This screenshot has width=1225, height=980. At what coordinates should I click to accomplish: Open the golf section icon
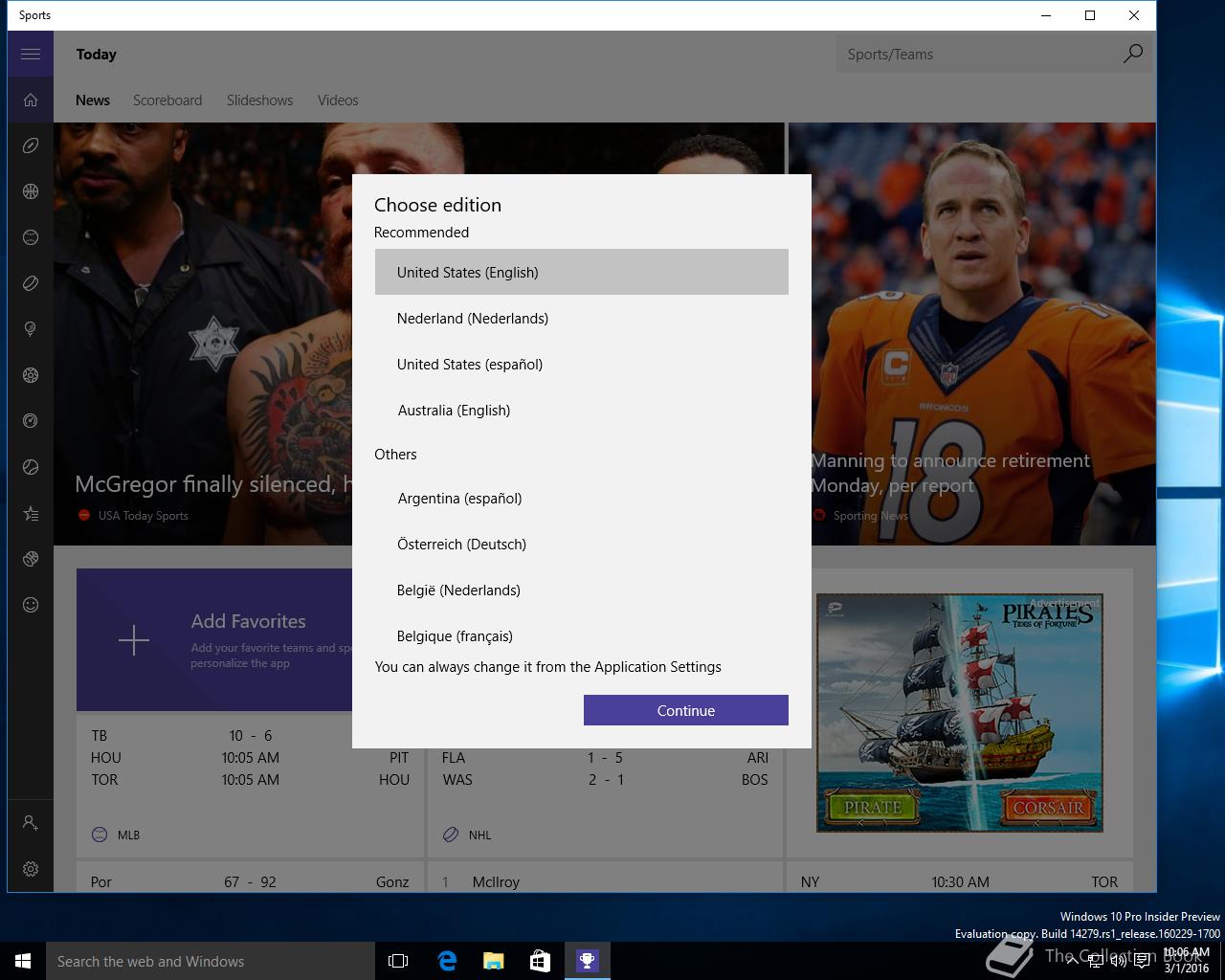tap(31, 329)
